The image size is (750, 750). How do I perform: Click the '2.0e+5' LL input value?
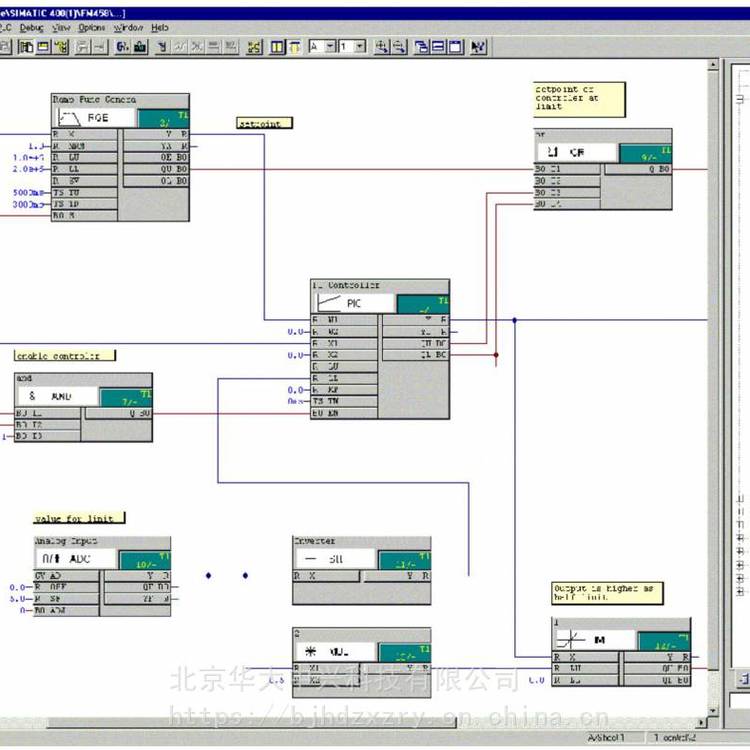pos(28,169)
